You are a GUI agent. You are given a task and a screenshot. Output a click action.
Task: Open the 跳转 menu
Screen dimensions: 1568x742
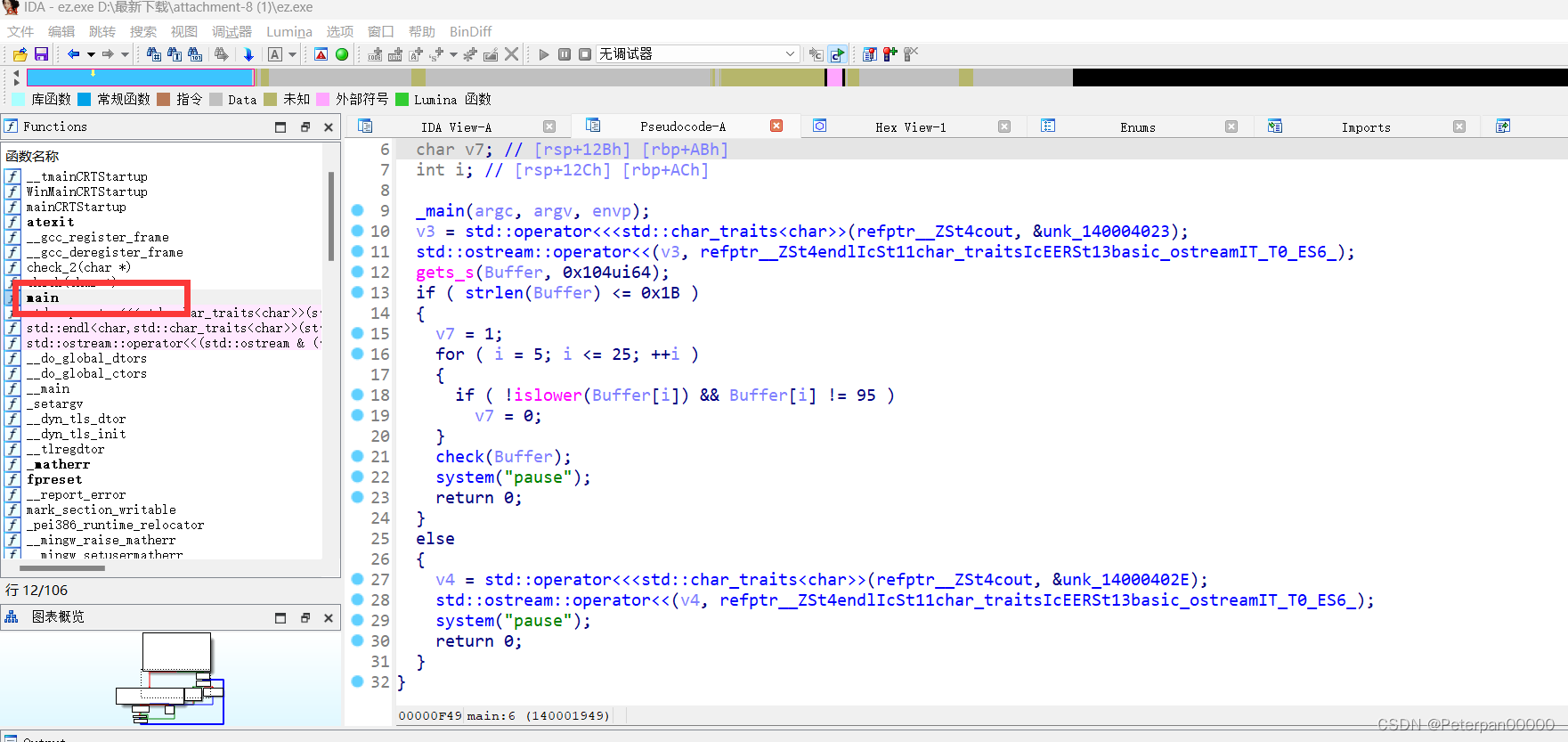click(x=102, y=31)
